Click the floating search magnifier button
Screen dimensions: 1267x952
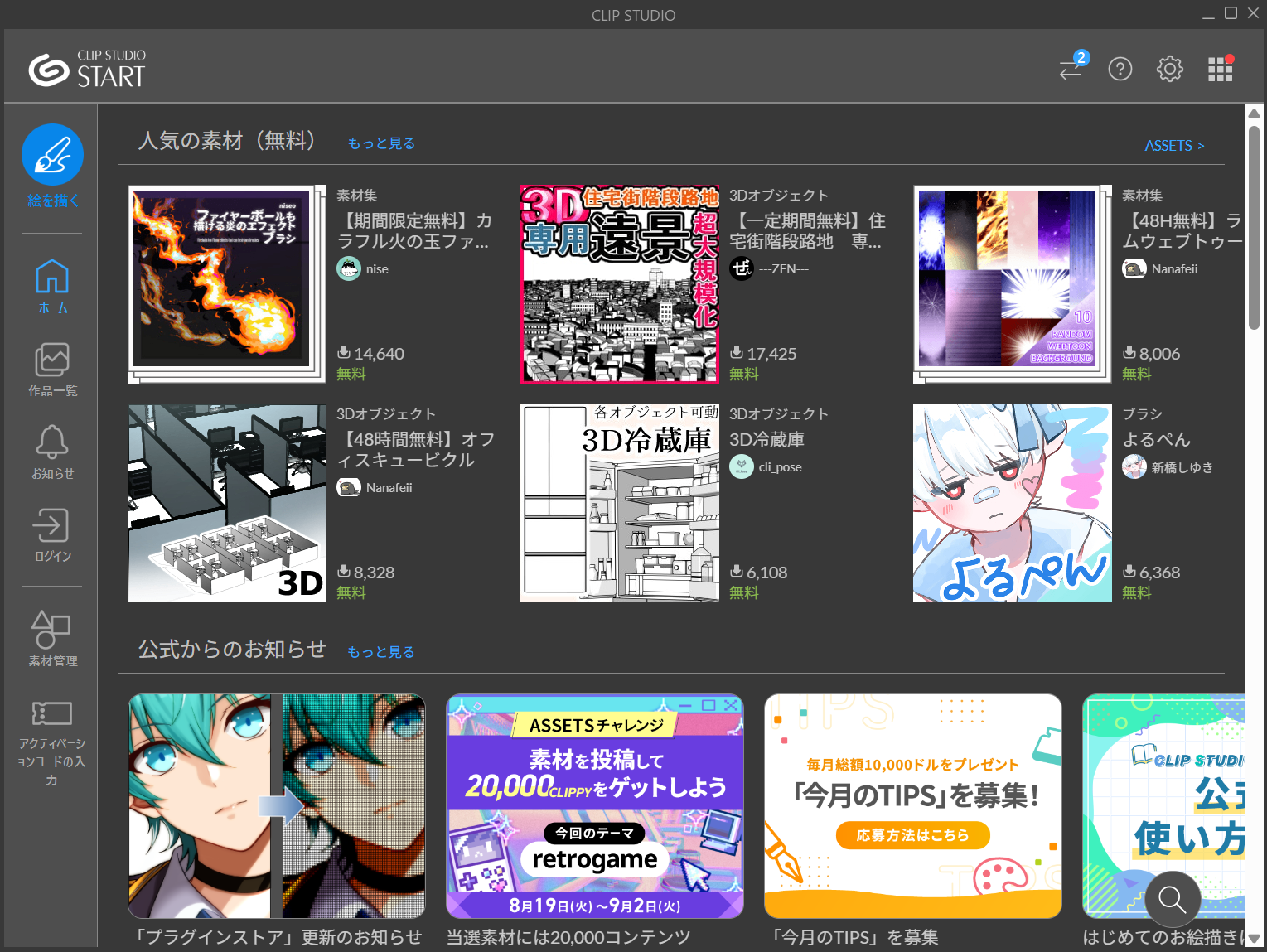(1173, 899)
